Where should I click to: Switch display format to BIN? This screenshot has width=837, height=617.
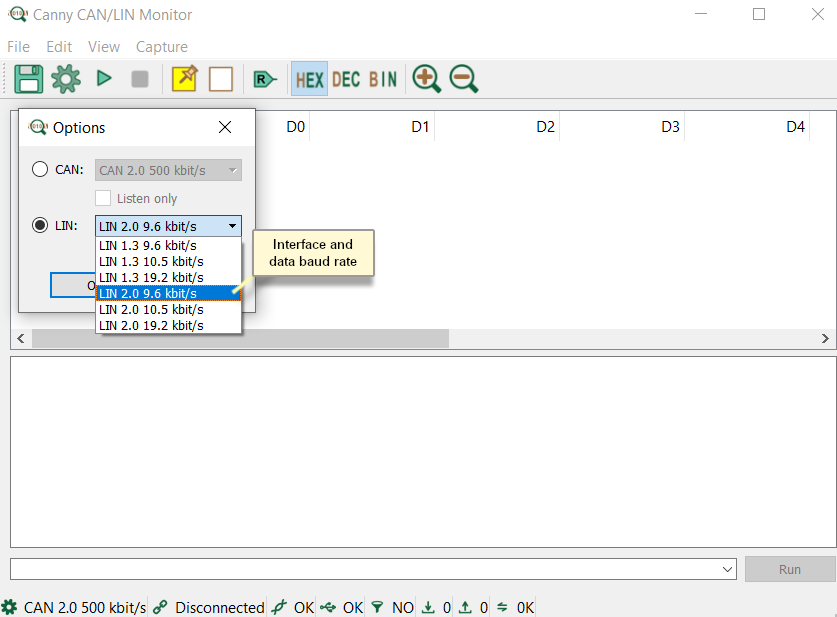click(x=383, y=80)
